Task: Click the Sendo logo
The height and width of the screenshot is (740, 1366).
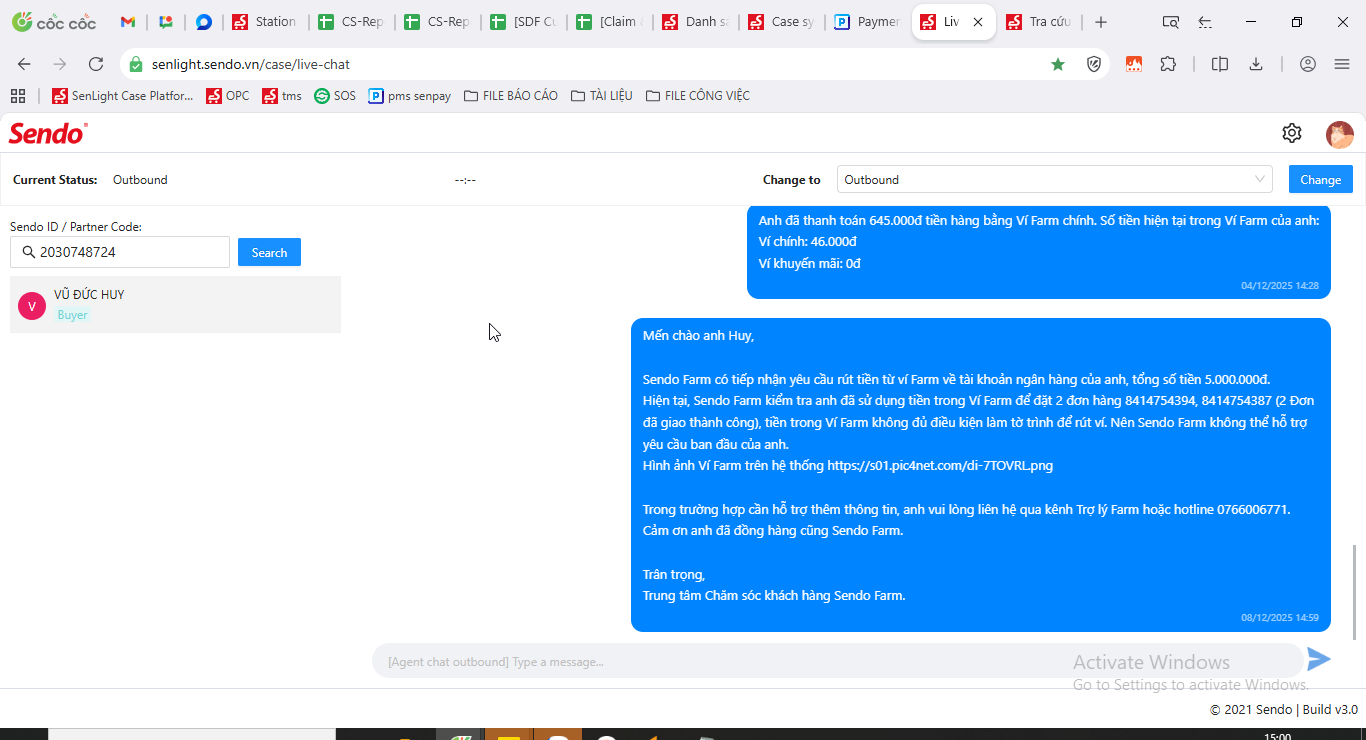Action: click(x=48, y=133)
